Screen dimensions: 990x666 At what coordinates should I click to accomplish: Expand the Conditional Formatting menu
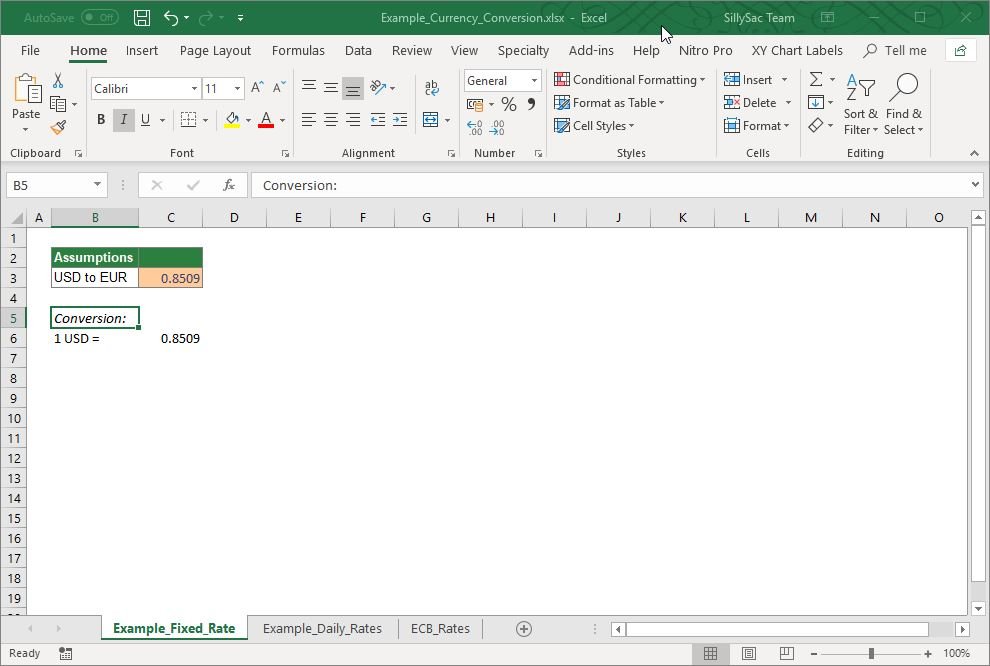point(630,80)
